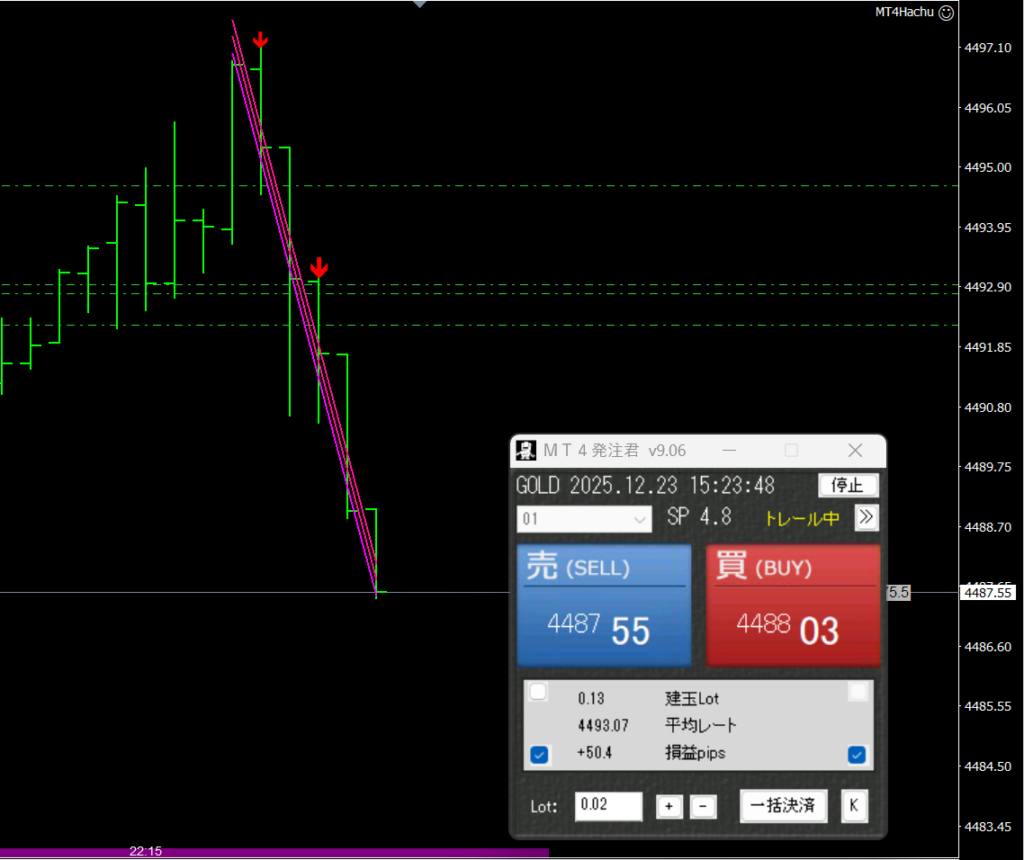
Task: Click the 一括決済 close-all button
Action: tap(783, 805)
